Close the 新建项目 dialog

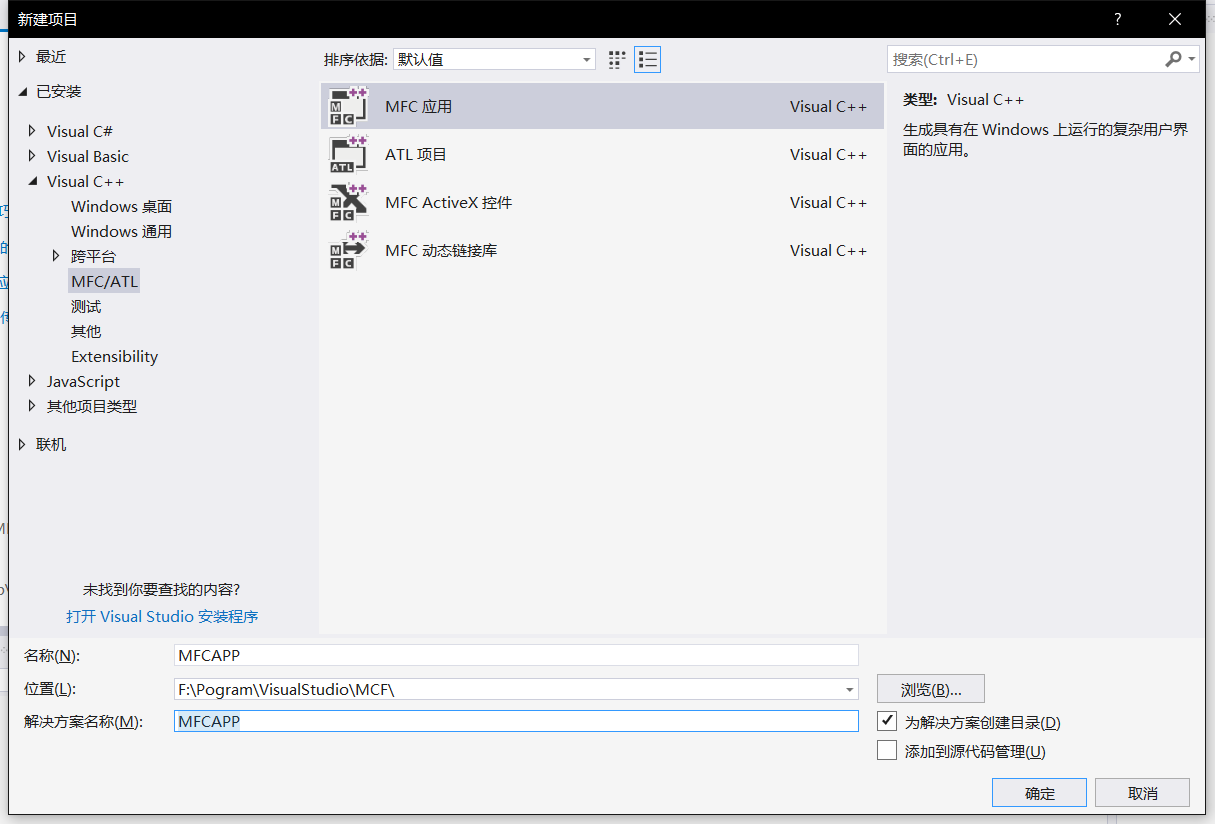1175,19
